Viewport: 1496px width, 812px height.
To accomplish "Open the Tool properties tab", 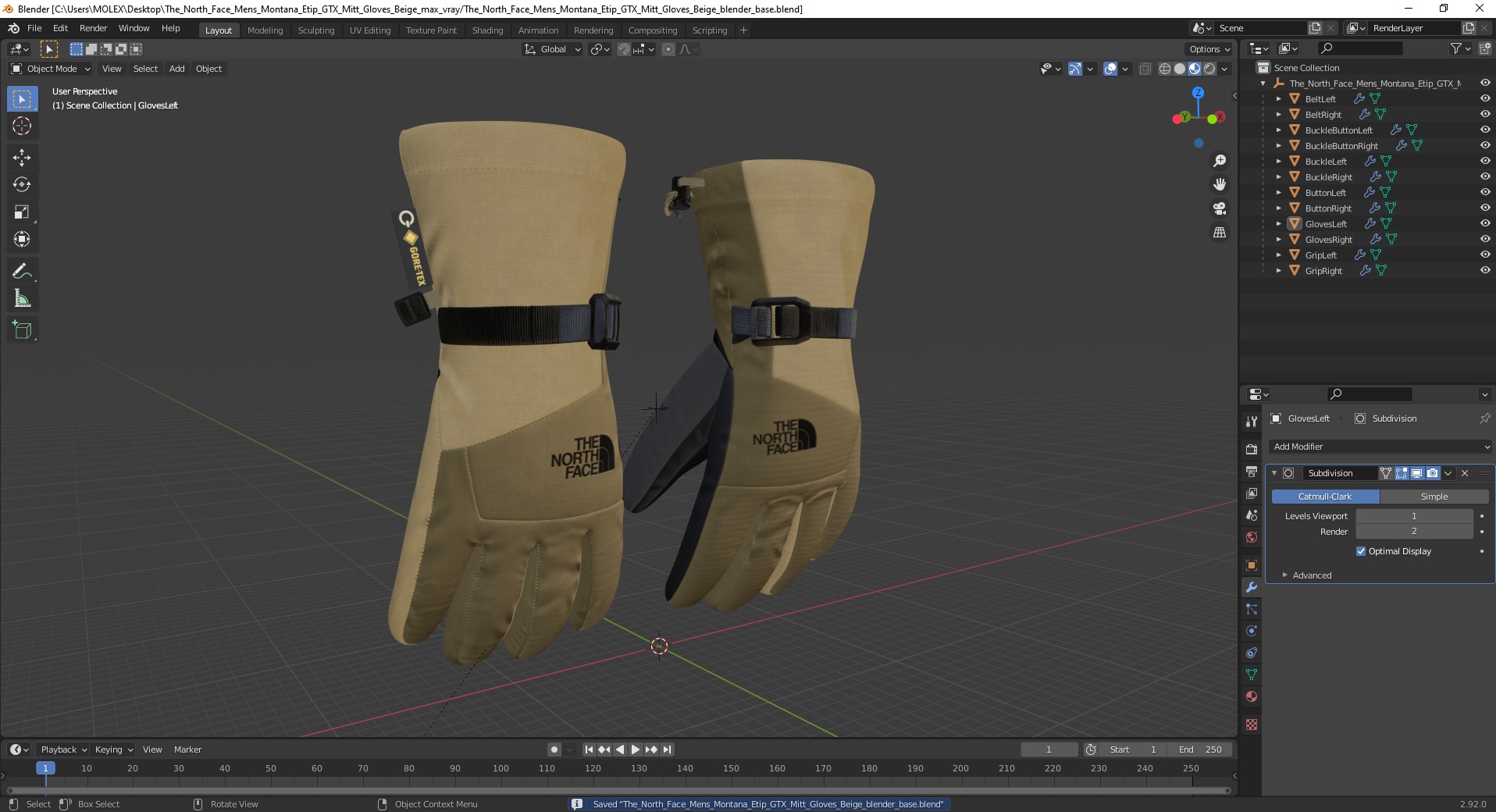I will pyautogui.click(x=1252, y=422).
